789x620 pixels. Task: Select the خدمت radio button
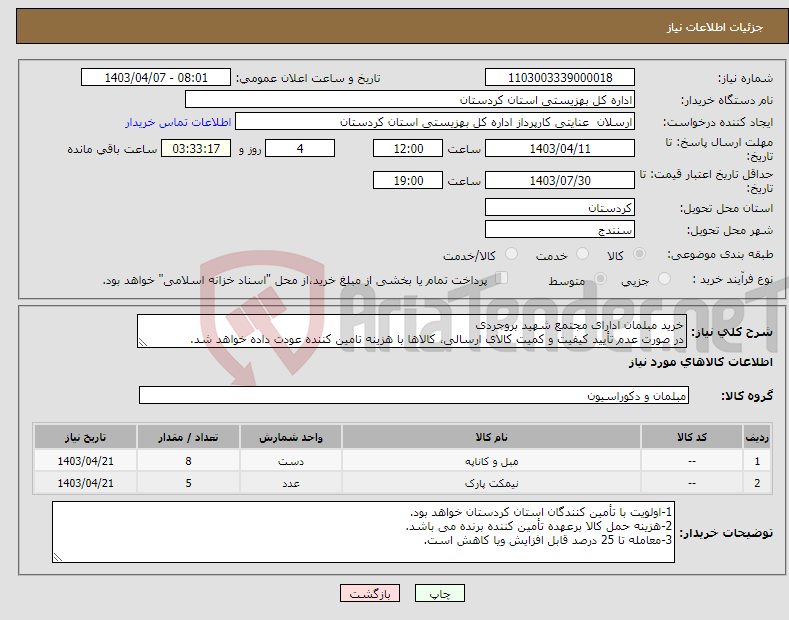point(582,254)
